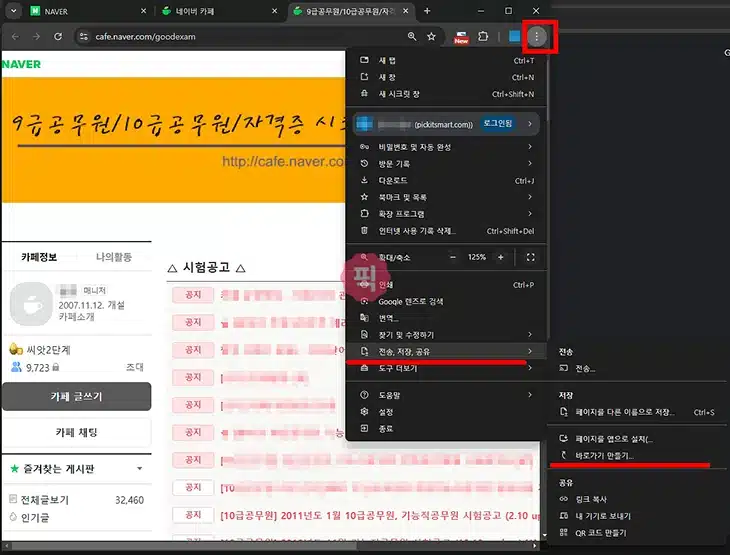This screenshot has width=730, height=555.
Task: Switch to the 네이버 카페 tab
Action: pos(210,11)
